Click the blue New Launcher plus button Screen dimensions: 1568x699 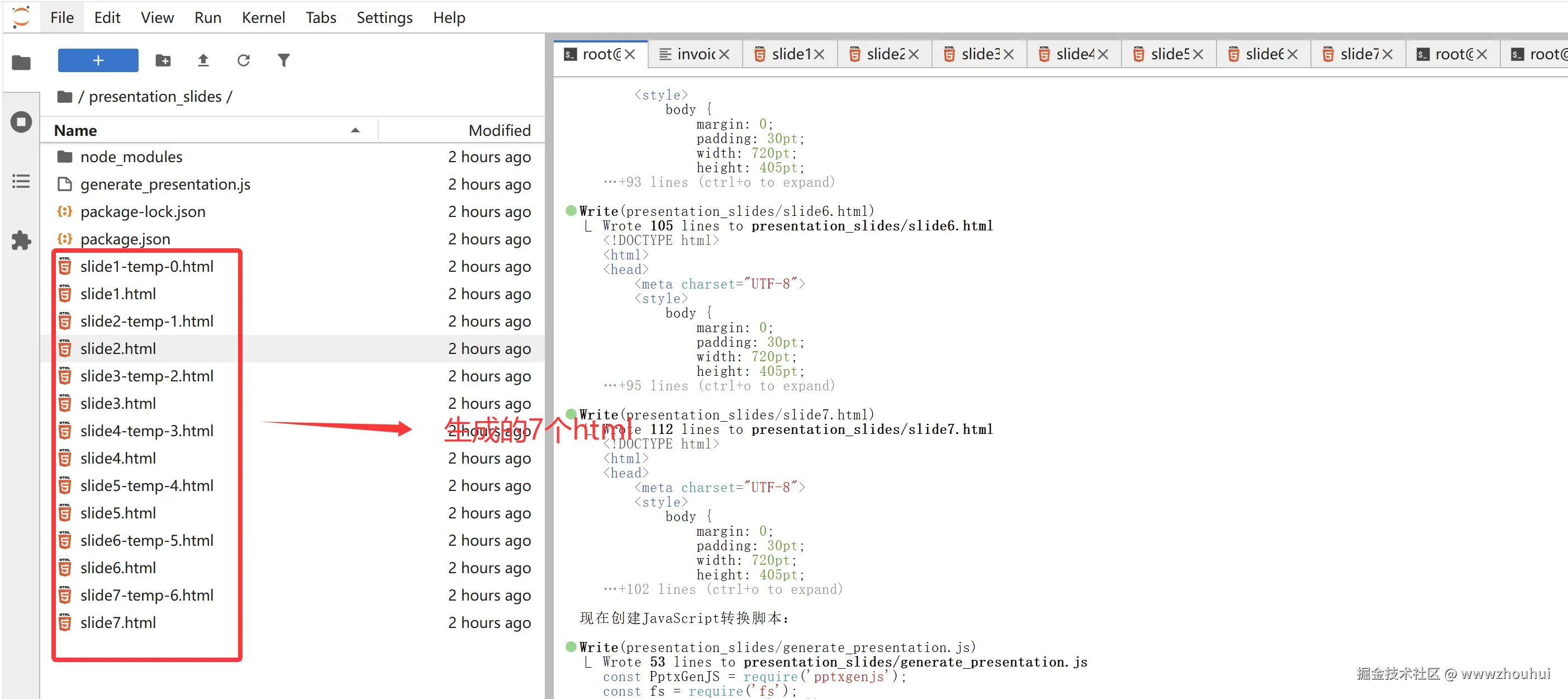(x=98, y=60)
